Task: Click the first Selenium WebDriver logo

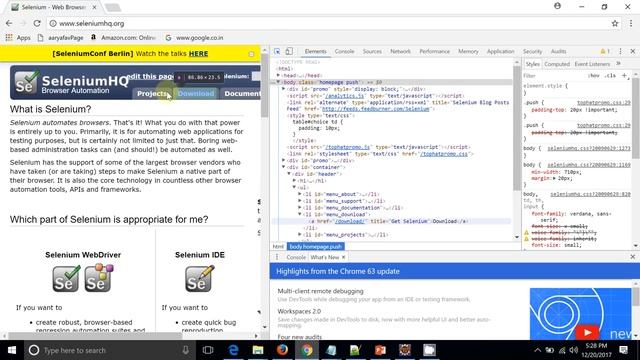Action: 66,279
